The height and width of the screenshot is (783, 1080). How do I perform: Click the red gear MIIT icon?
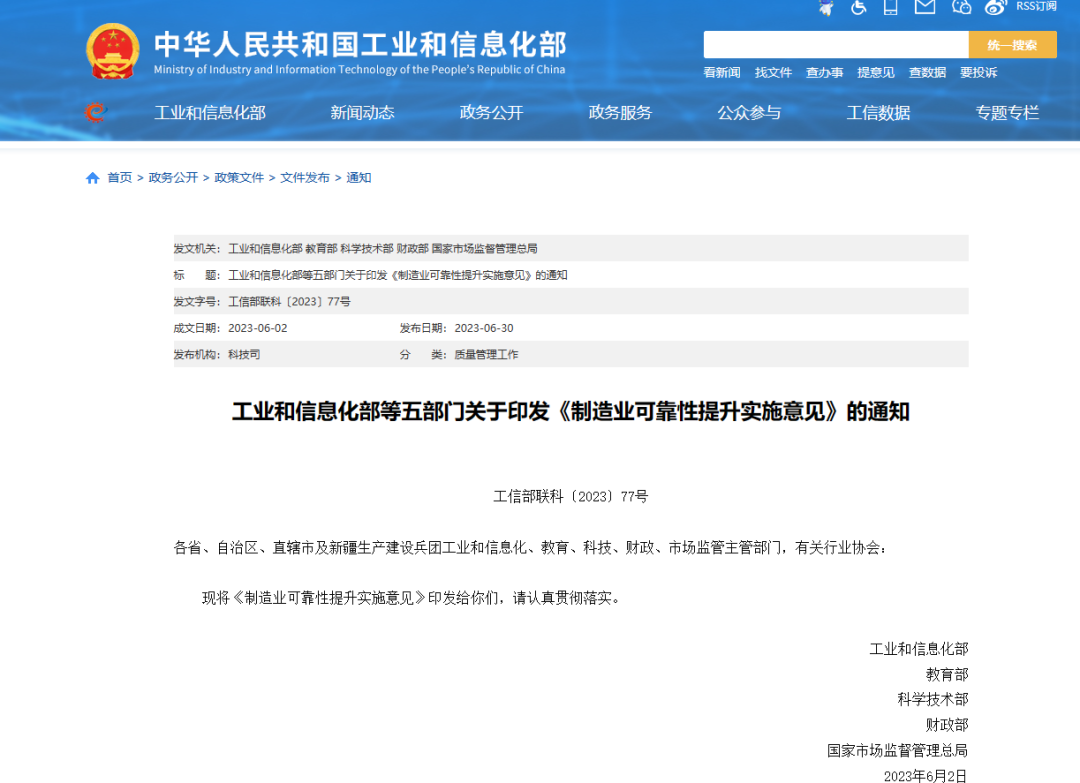pyautogui.click(x=95, y=113)
